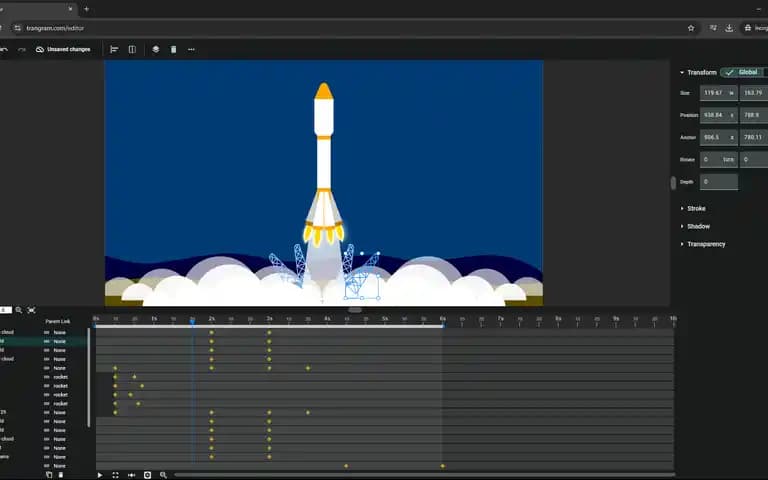Click the properties panel scroll handle
Viewport: 768px width, 480px height.
click(x=673, y=183)
